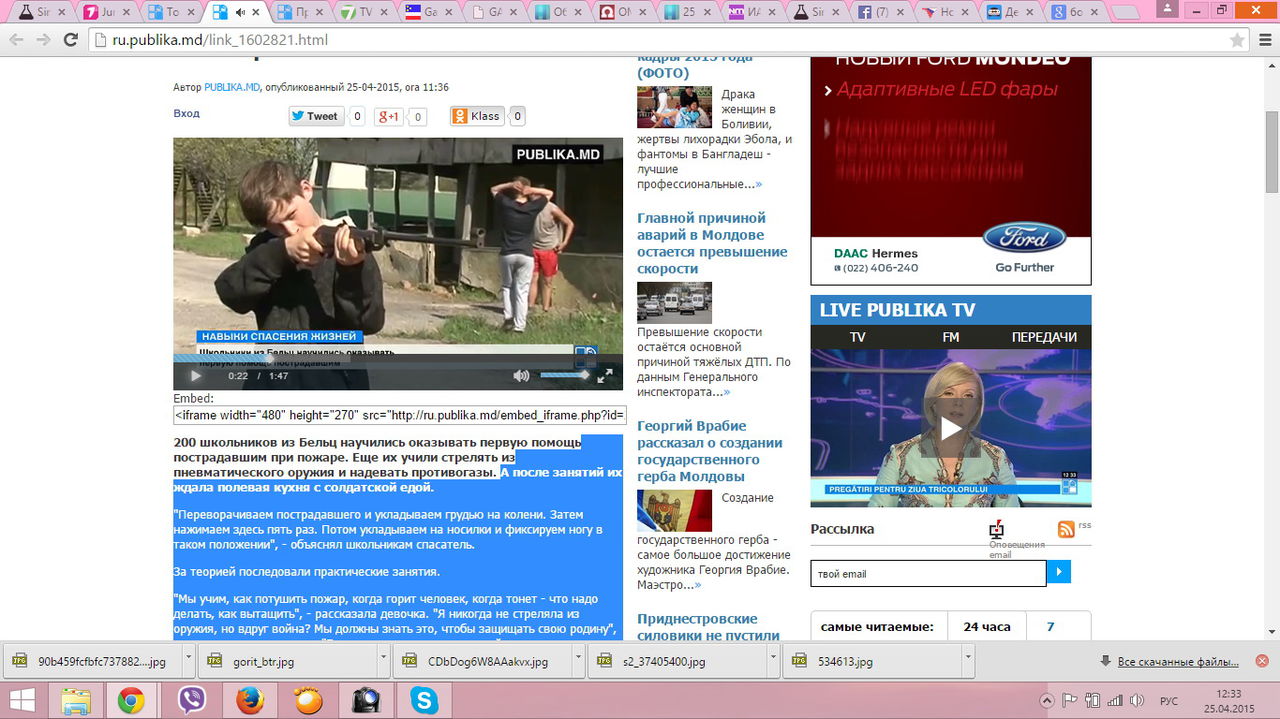Select the '7' most-read tab

click(x=1050, y=627)
